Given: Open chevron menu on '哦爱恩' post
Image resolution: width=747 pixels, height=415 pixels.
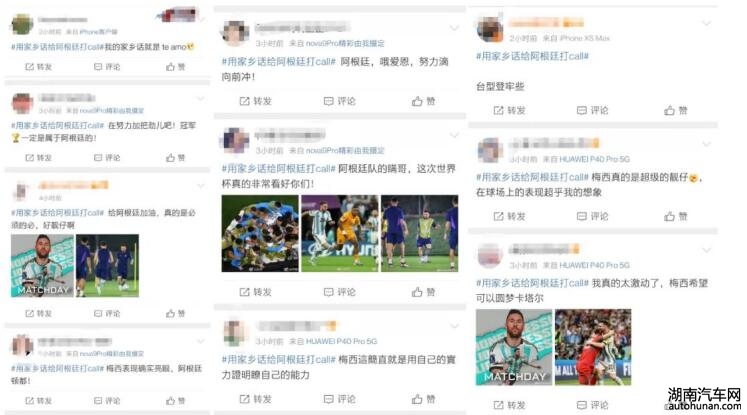Looking at the screenshot, I should tap(454, 29).
